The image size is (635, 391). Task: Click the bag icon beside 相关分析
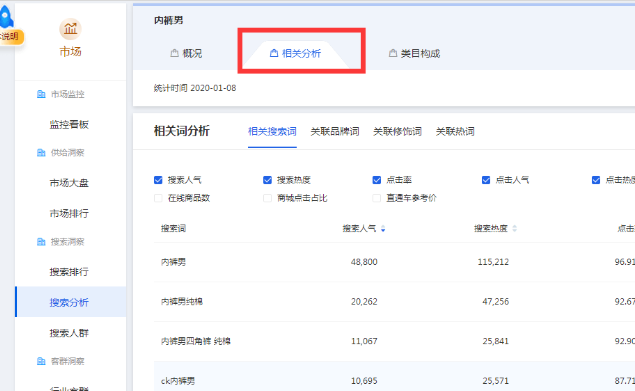pyautogui.click(x=274, y=53)
